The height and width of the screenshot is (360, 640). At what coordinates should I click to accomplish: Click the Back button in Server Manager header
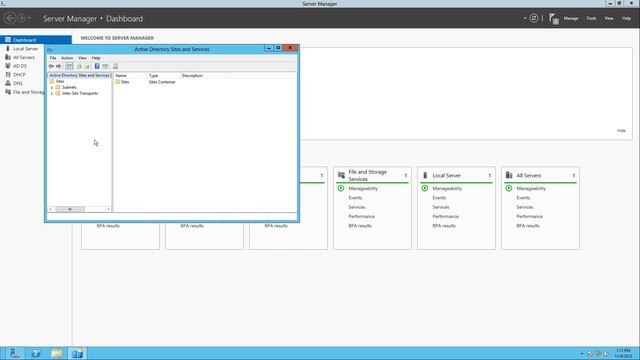(x=10, y=18)
